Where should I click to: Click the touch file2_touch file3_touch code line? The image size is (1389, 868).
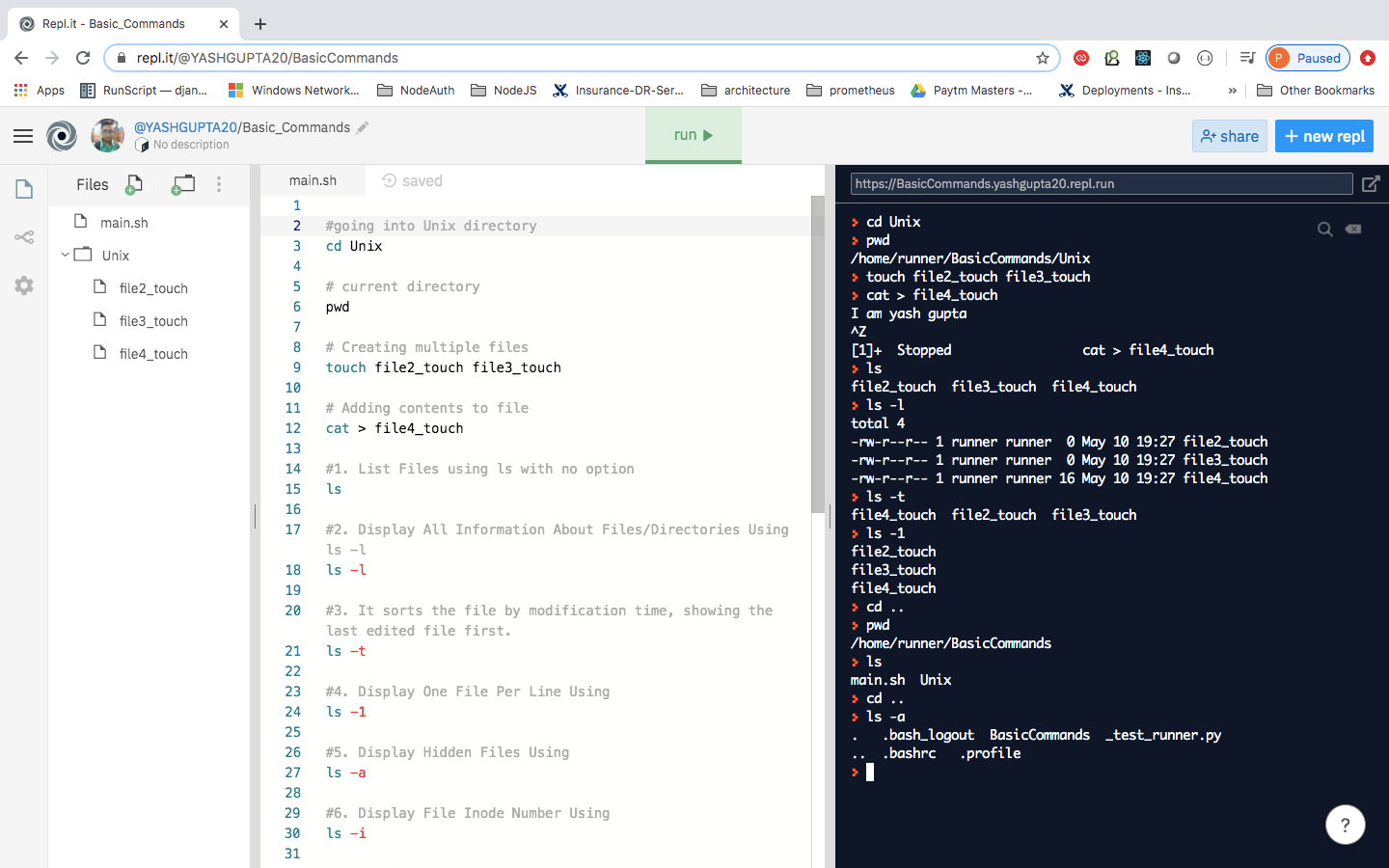tap(443, 367)
